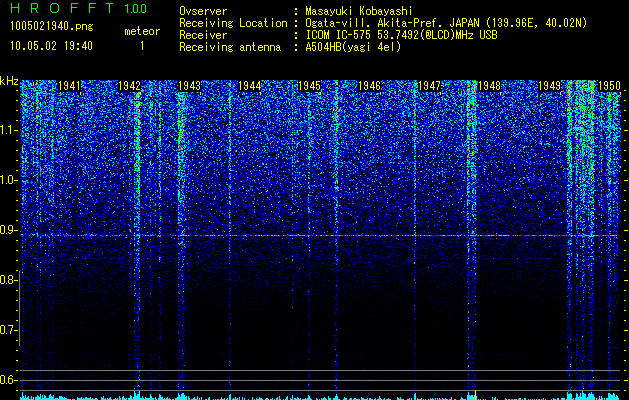Click the 1950 time marker

tap(609, 86)
